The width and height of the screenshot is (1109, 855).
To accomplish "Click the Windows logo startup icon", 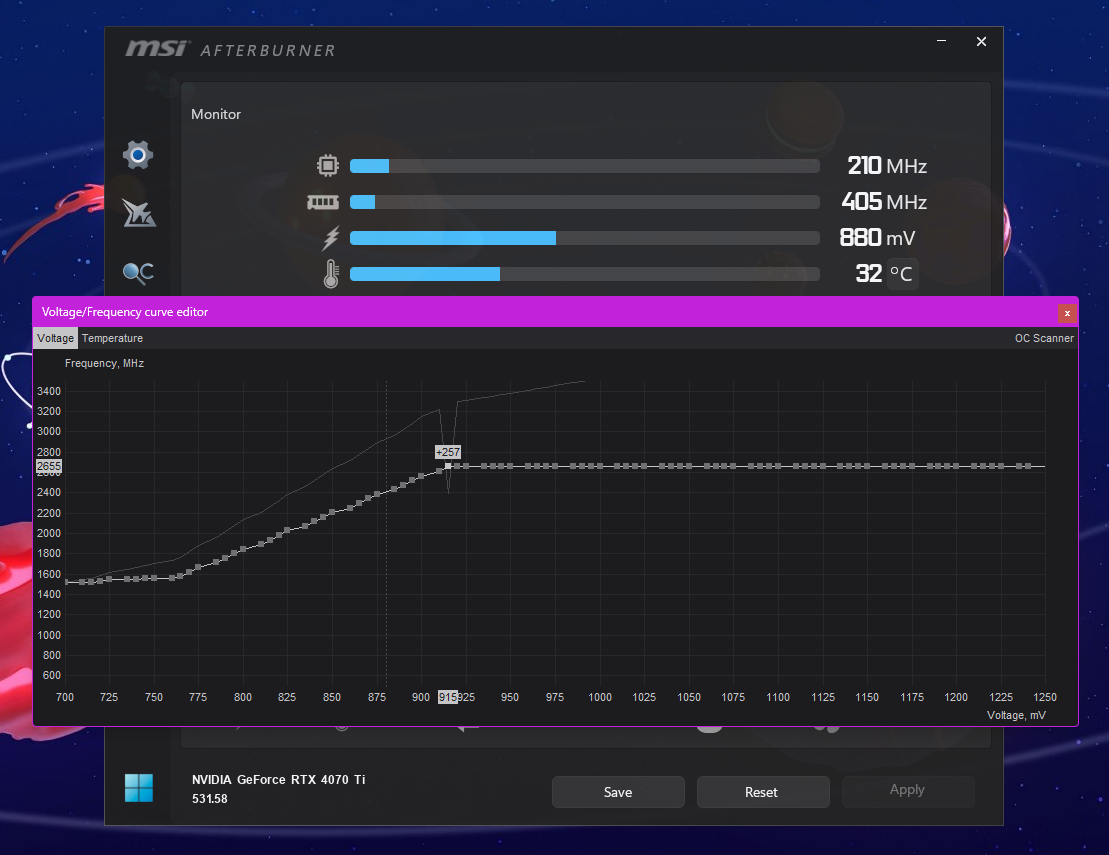I will click(139, 788).
